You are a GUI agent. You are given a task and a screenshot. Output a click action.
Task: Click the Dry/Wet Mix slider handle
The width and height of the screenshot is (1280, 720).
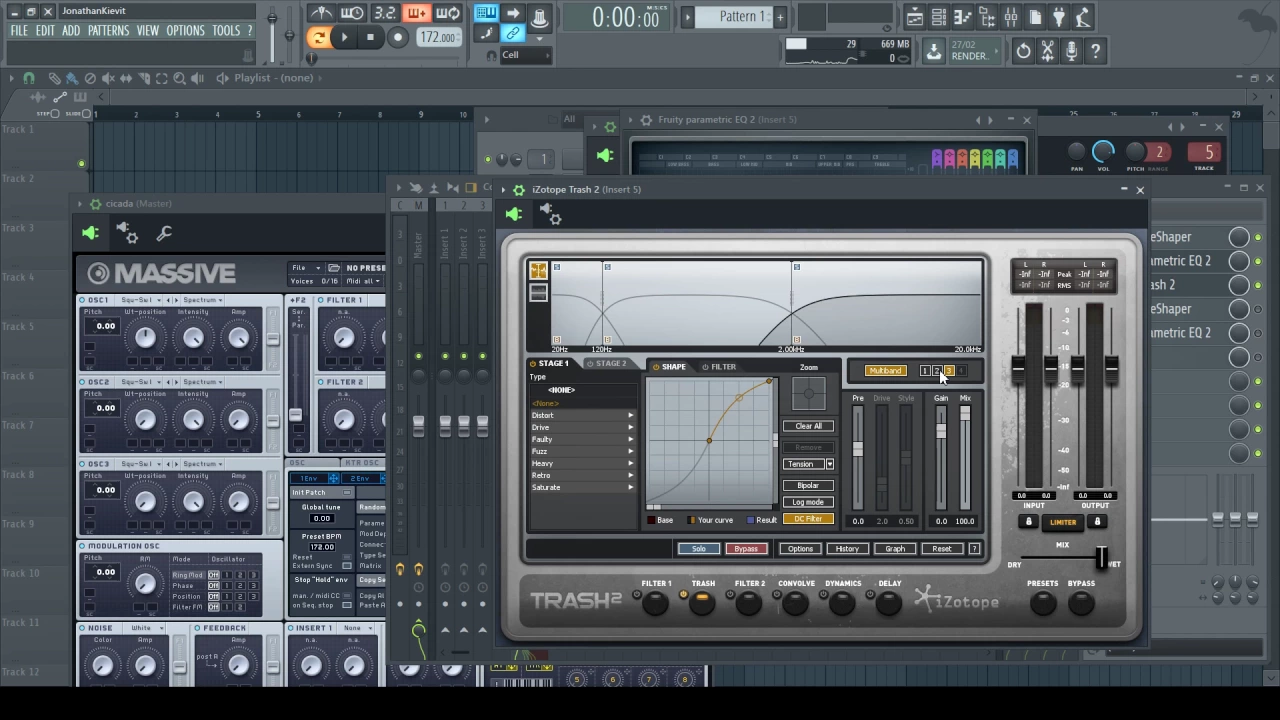pyautogui.click(x=1101, y=556)
